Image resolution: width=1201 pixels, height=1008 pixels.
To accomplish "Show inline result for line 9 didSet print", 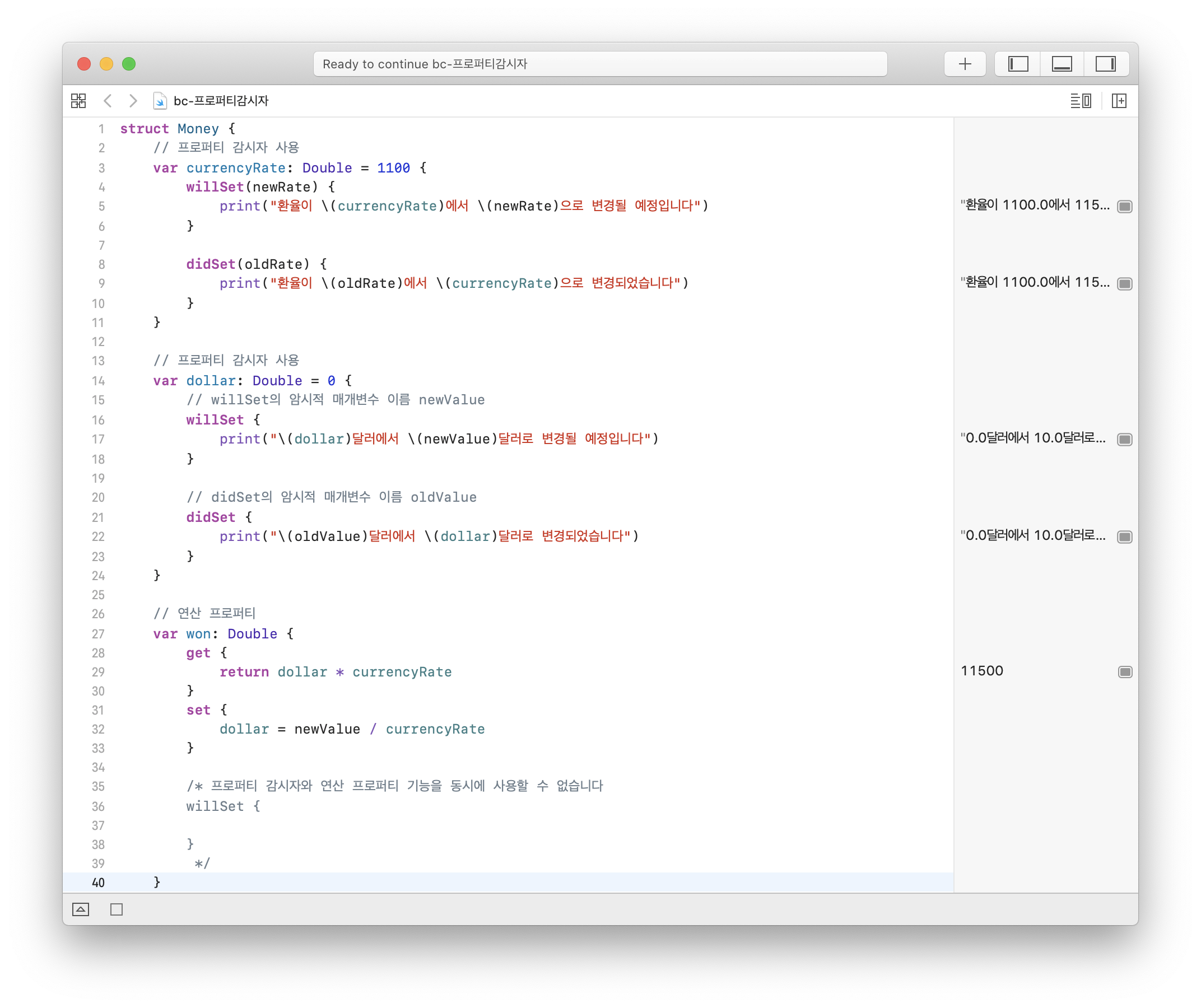I will coord(1124,283).
